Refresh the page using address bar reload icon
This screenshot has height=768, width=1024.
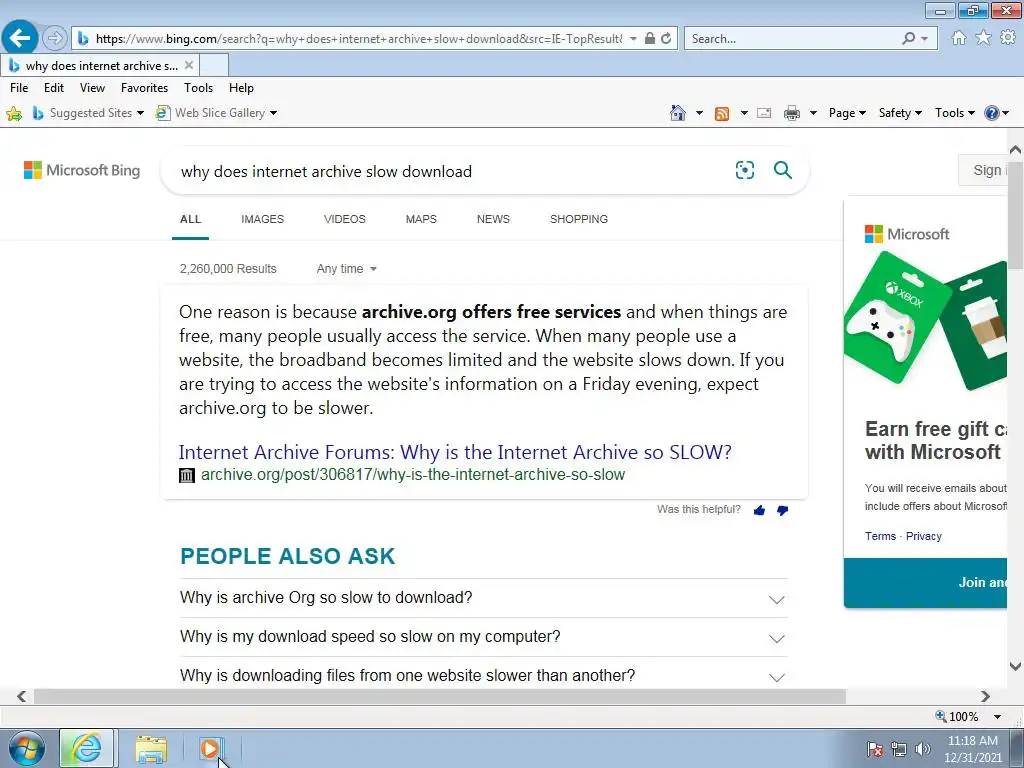coord(666,39)
